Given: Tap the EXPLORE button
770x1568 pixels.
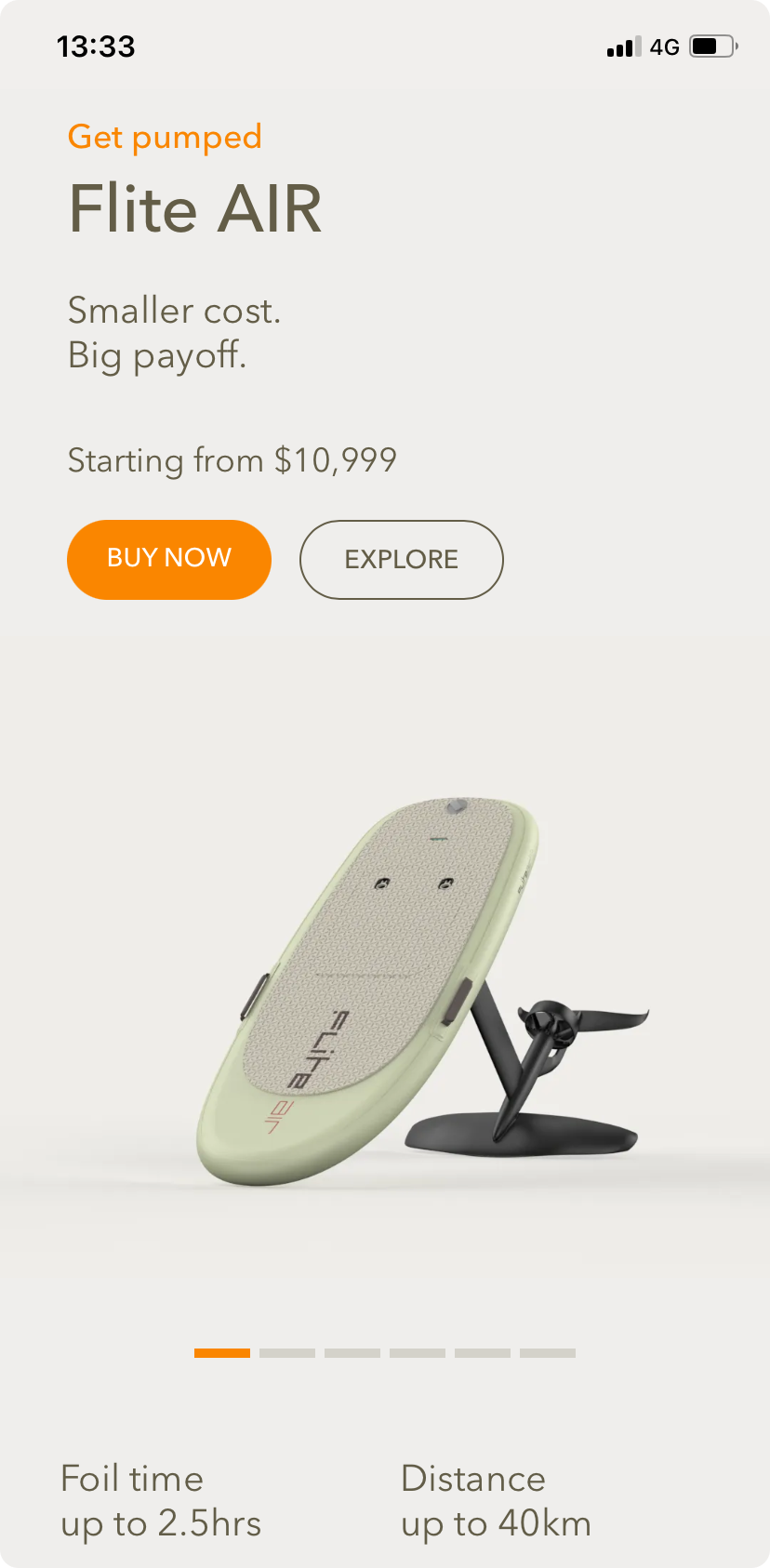Looking at the screenshot, I should [402, 560].
